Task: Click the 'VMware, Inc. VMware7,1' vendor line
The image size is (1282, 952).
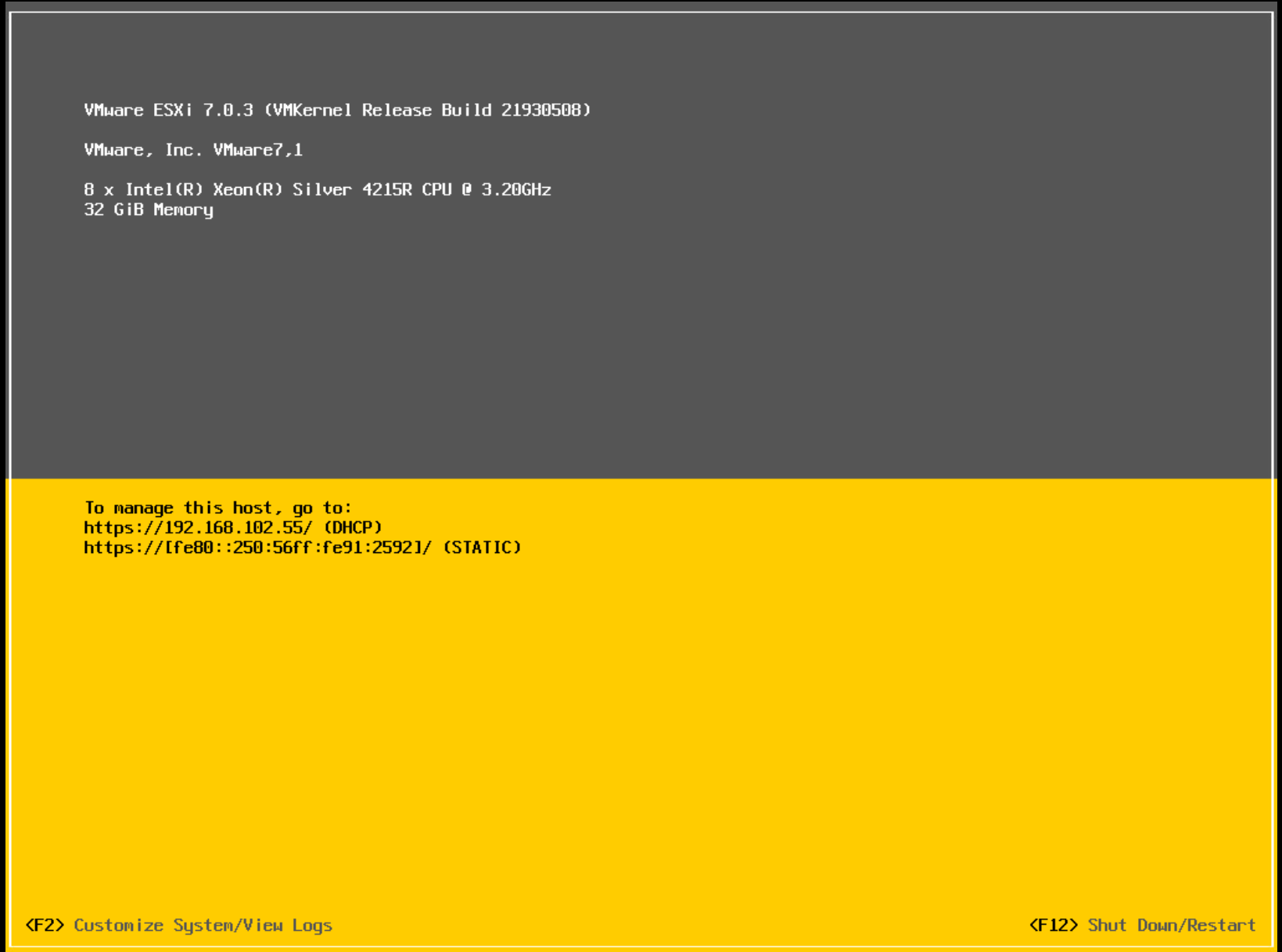Action: (x=193, y=149)
